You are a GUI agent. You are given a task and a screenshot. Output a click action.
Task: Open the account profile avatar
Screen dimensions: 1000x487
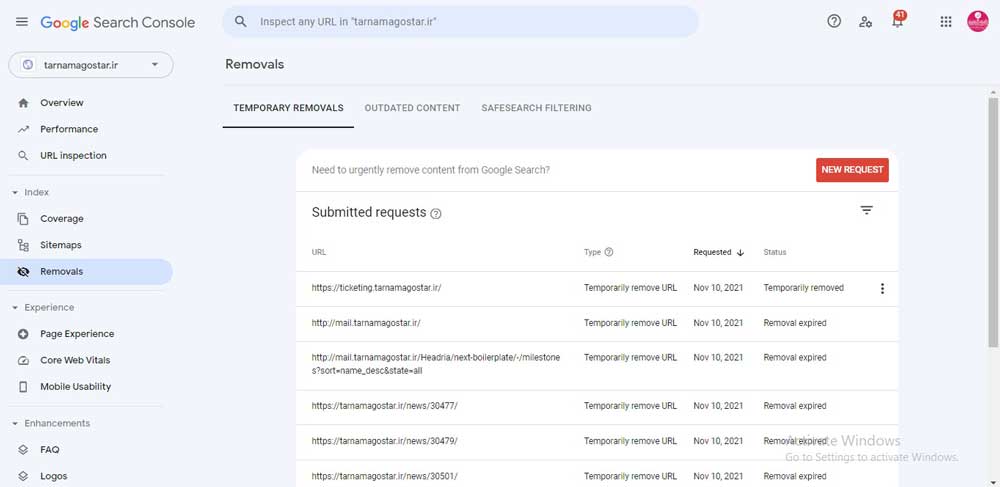tap(977, 22)
